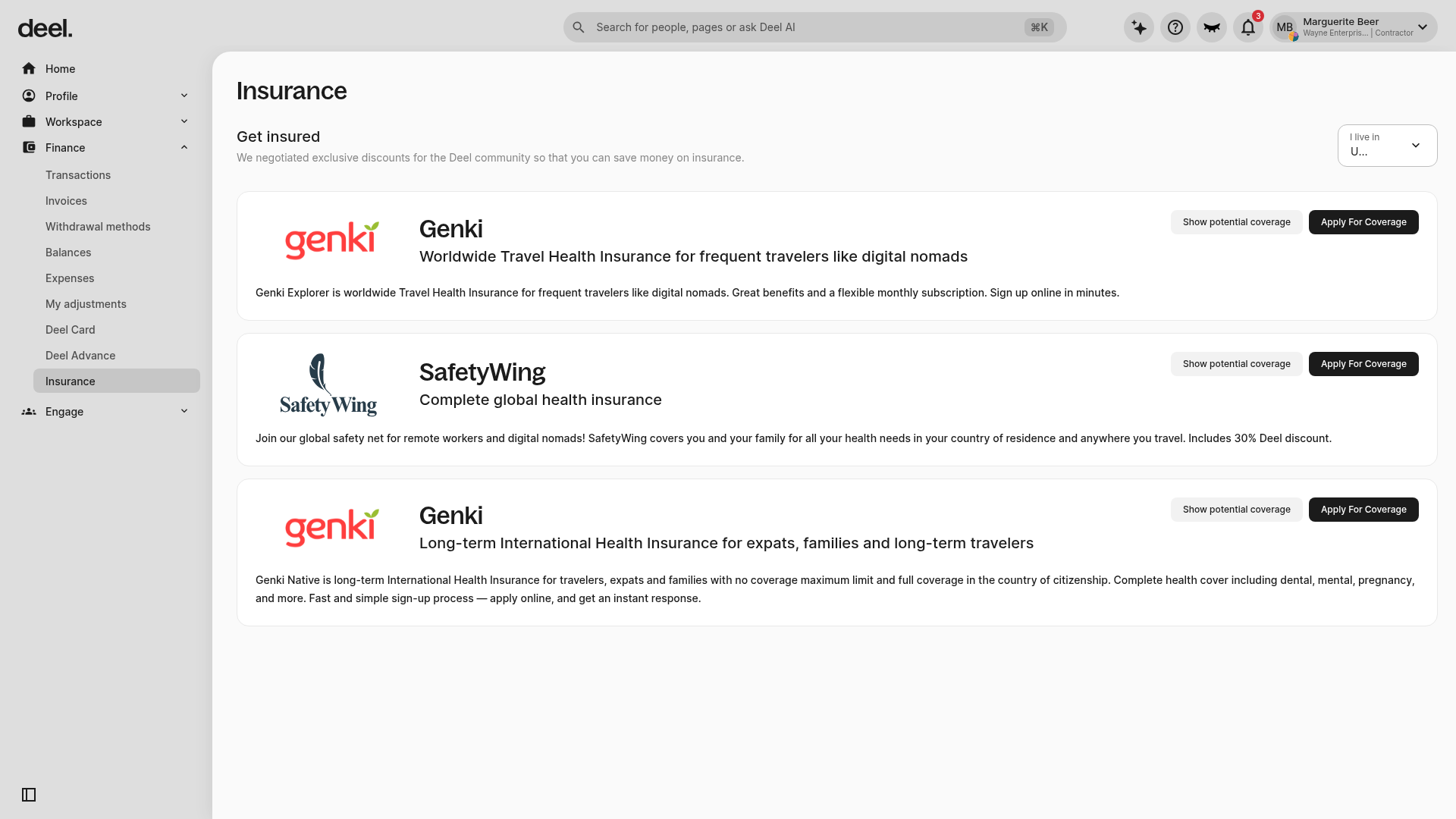This screenshot has height=819, width=1456.
Task: Click the negotiated exclusive discounts description
Action: tap(491, 158)
